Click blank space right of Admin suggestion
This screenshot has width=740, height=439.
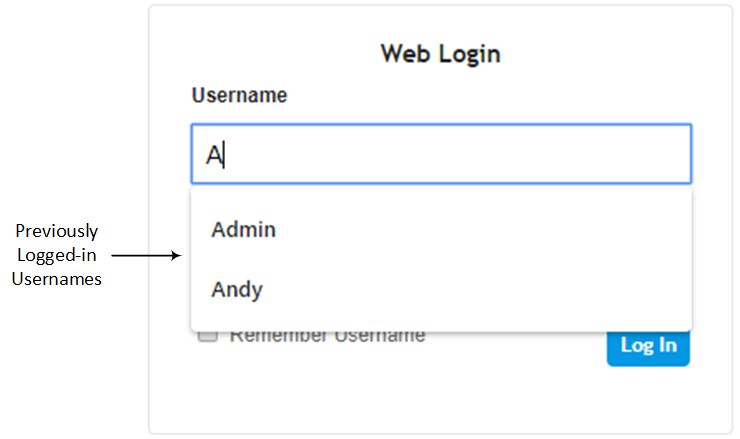pos(500,230)
